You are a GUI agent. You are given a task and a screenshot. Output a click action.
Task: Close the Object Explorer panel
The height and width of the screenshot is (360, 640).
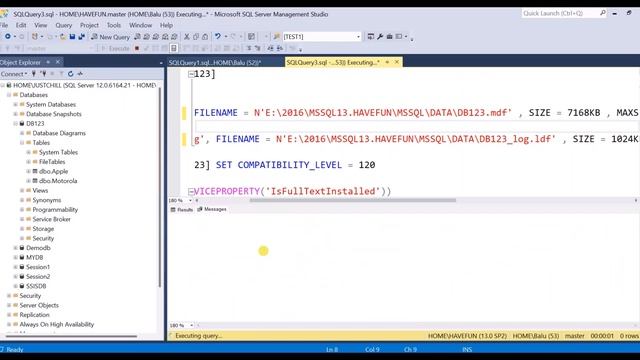pyautogui.click(x=58, y=62)
